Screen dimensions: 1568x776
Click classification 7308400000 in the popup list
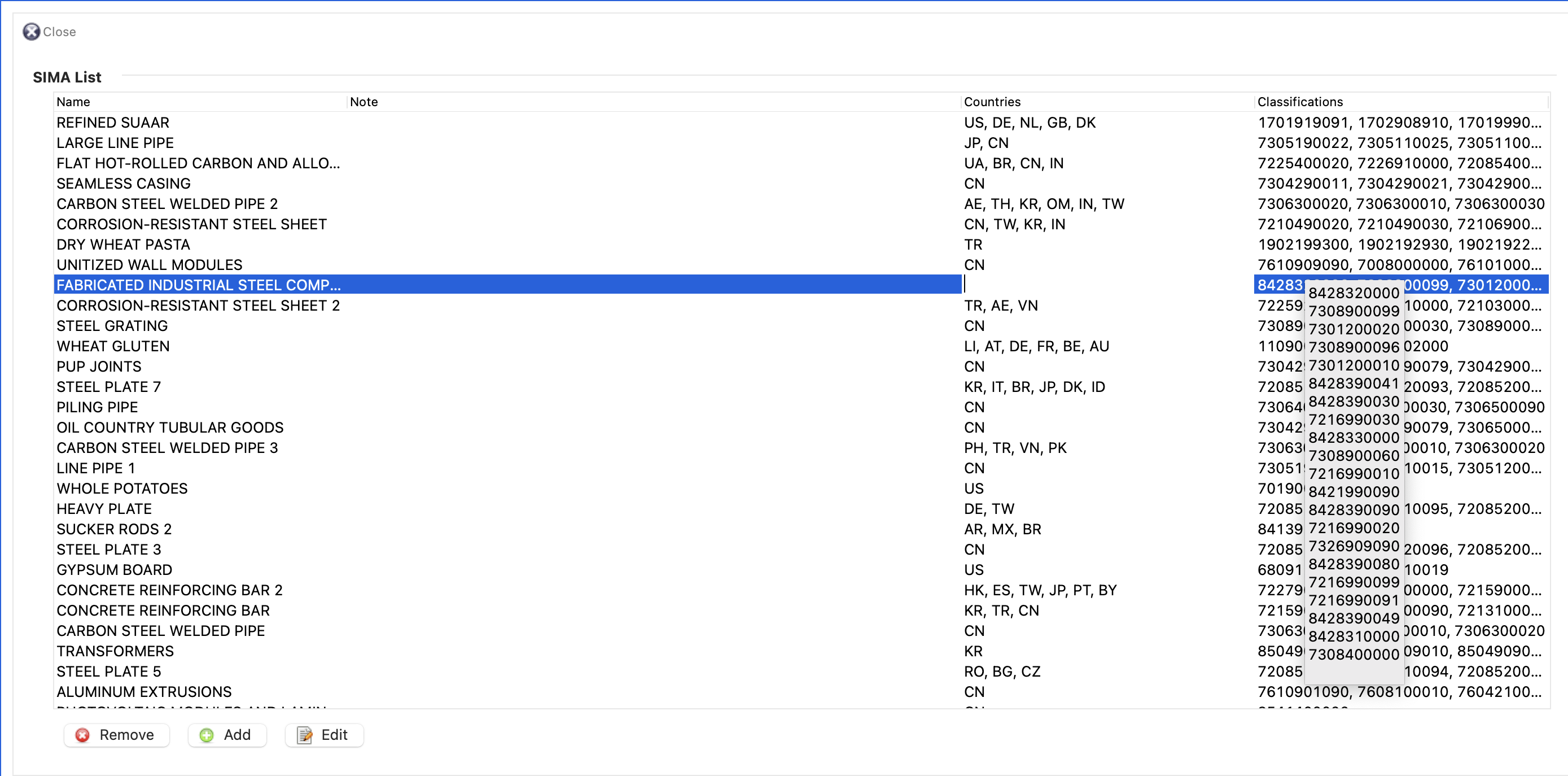pos(1354,654)
